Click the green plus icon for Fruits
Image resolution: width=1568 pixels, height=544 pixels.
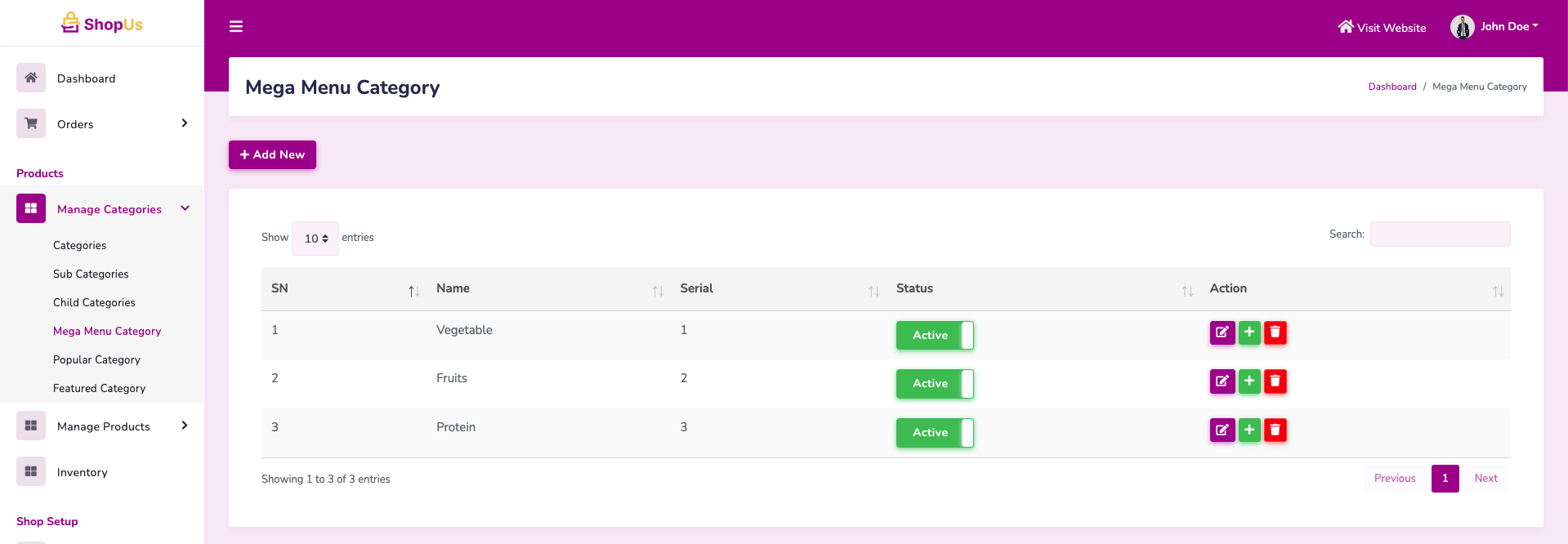point(1249,381)
